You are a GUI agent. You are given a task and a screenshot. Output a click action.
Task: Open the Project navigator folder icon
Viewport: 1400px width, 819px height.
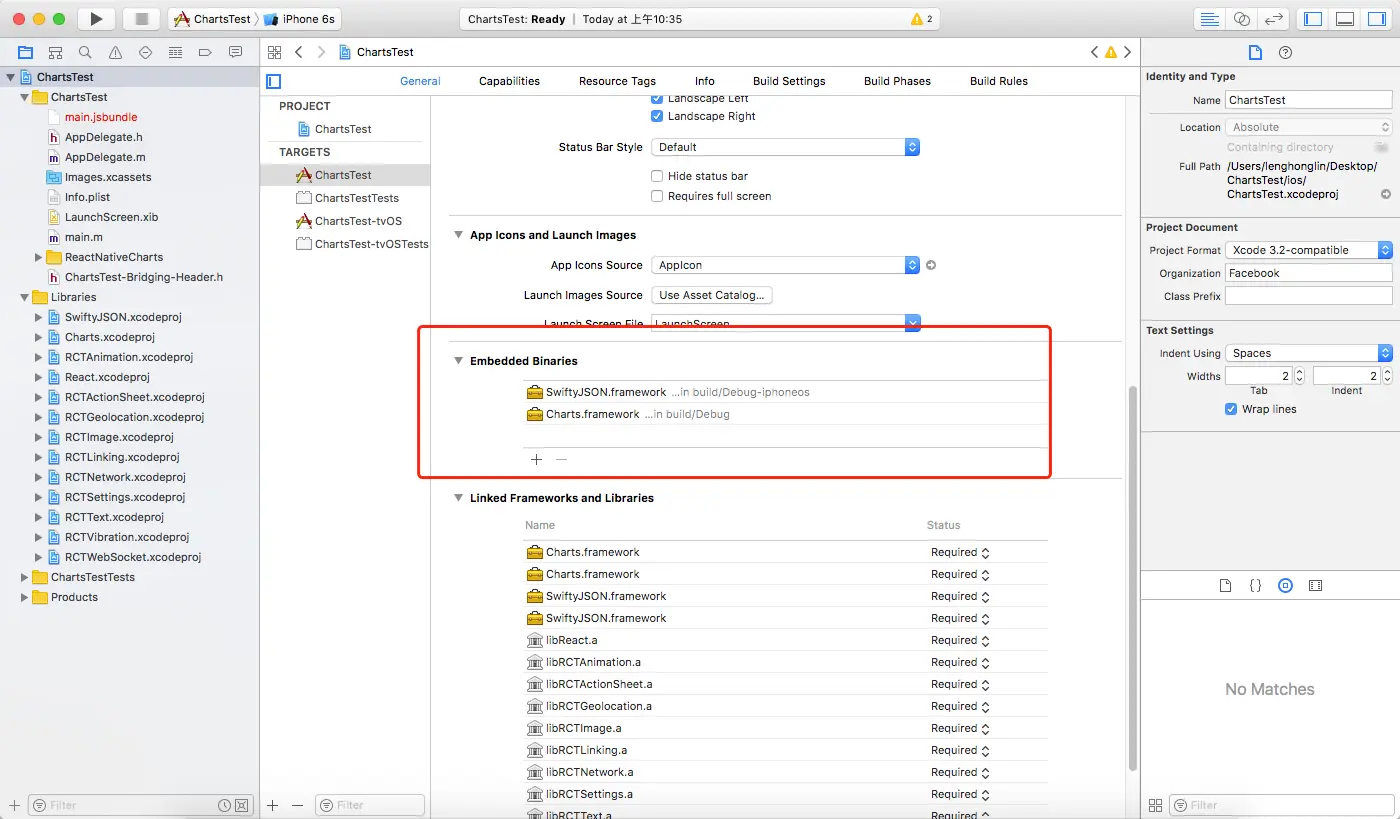[x=25, y=52]
